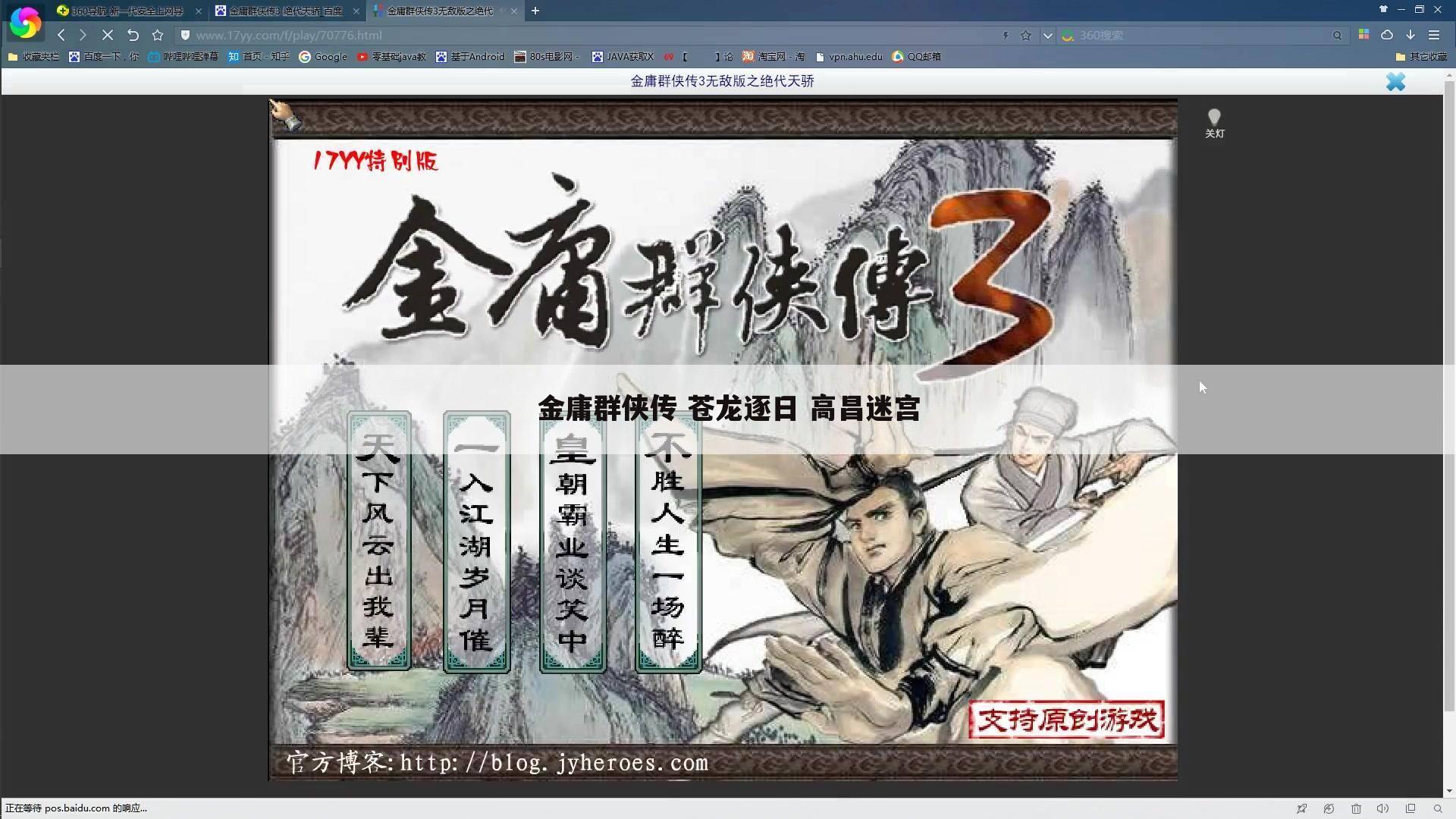Close the game overlay with blue X
Screen dimensions: 1456x819
1395,82
